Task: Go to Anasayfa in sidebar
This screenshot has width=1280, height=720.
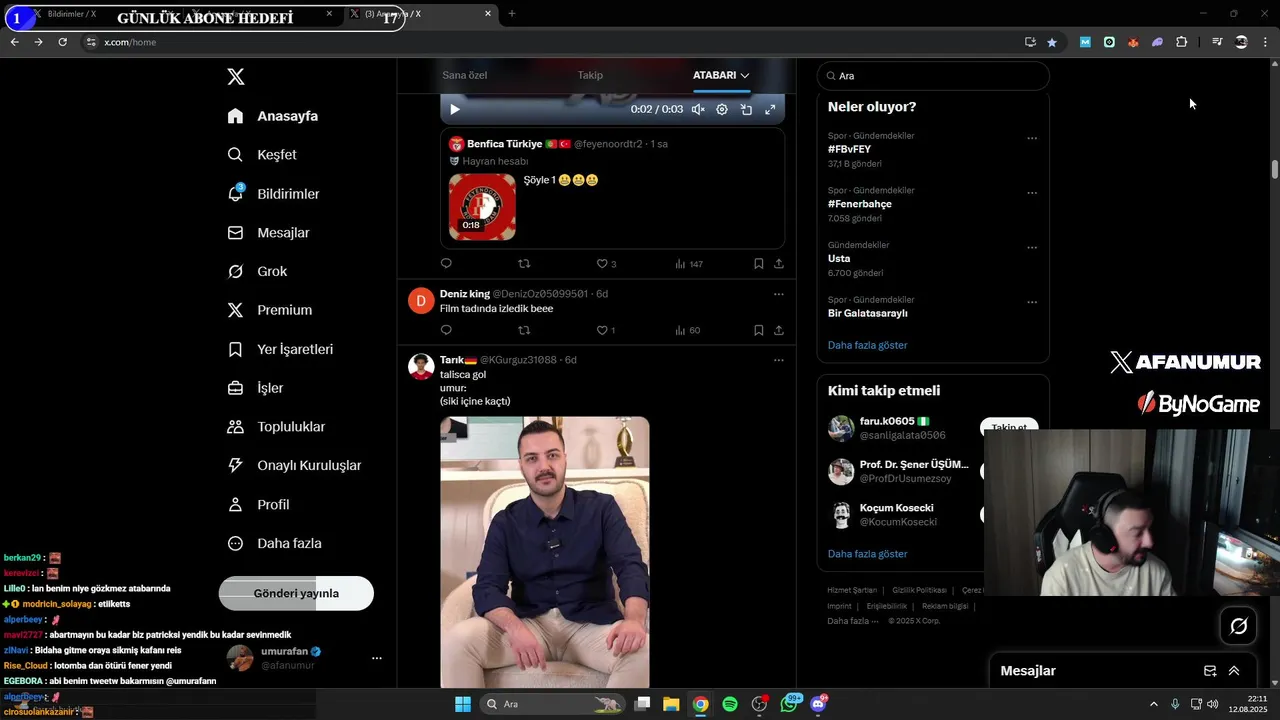Action: click(273, 116)
